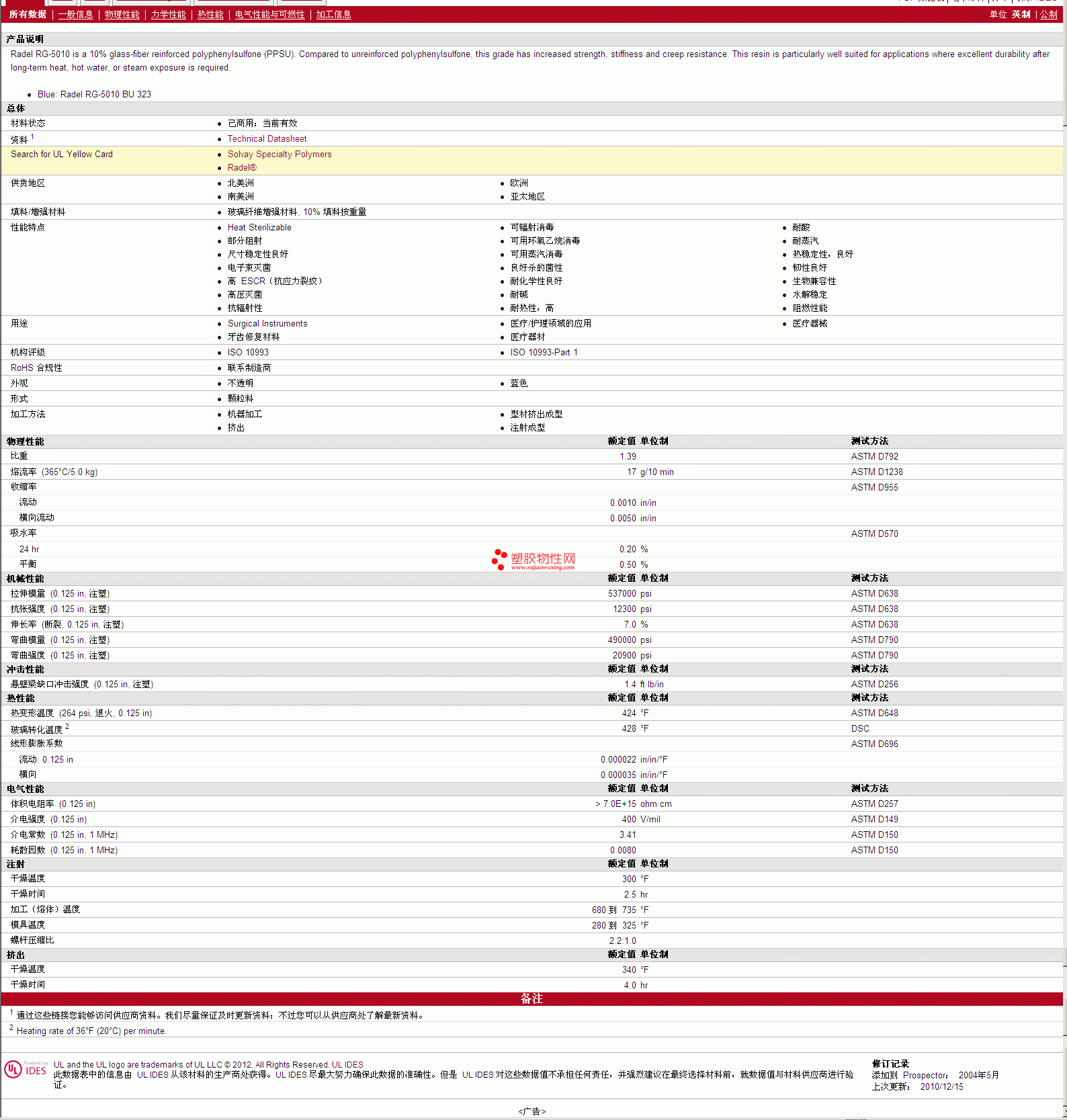Open the Technical Datasheet link
The height and width of the screenshot is (1120, 1067).
(x=267, y=138)
